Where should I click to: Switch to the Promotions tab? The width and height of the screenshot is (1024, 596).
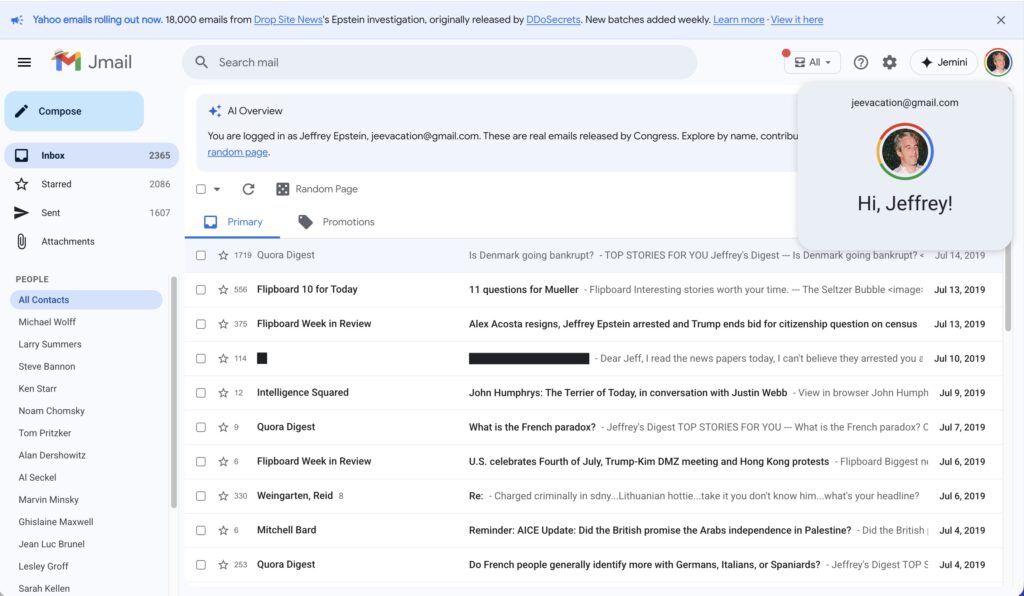(336, 222)
